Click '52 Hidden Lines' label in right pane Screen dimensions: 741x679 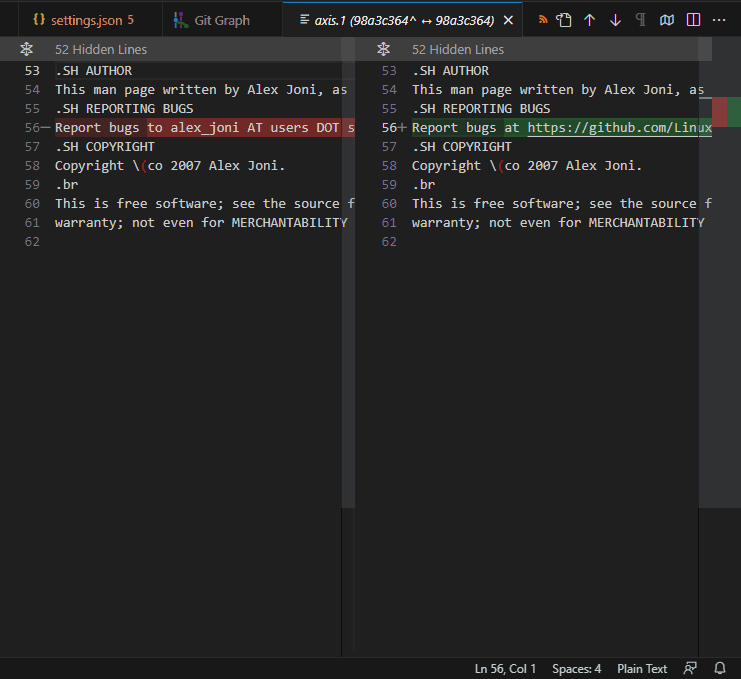[x=457, y=49]
